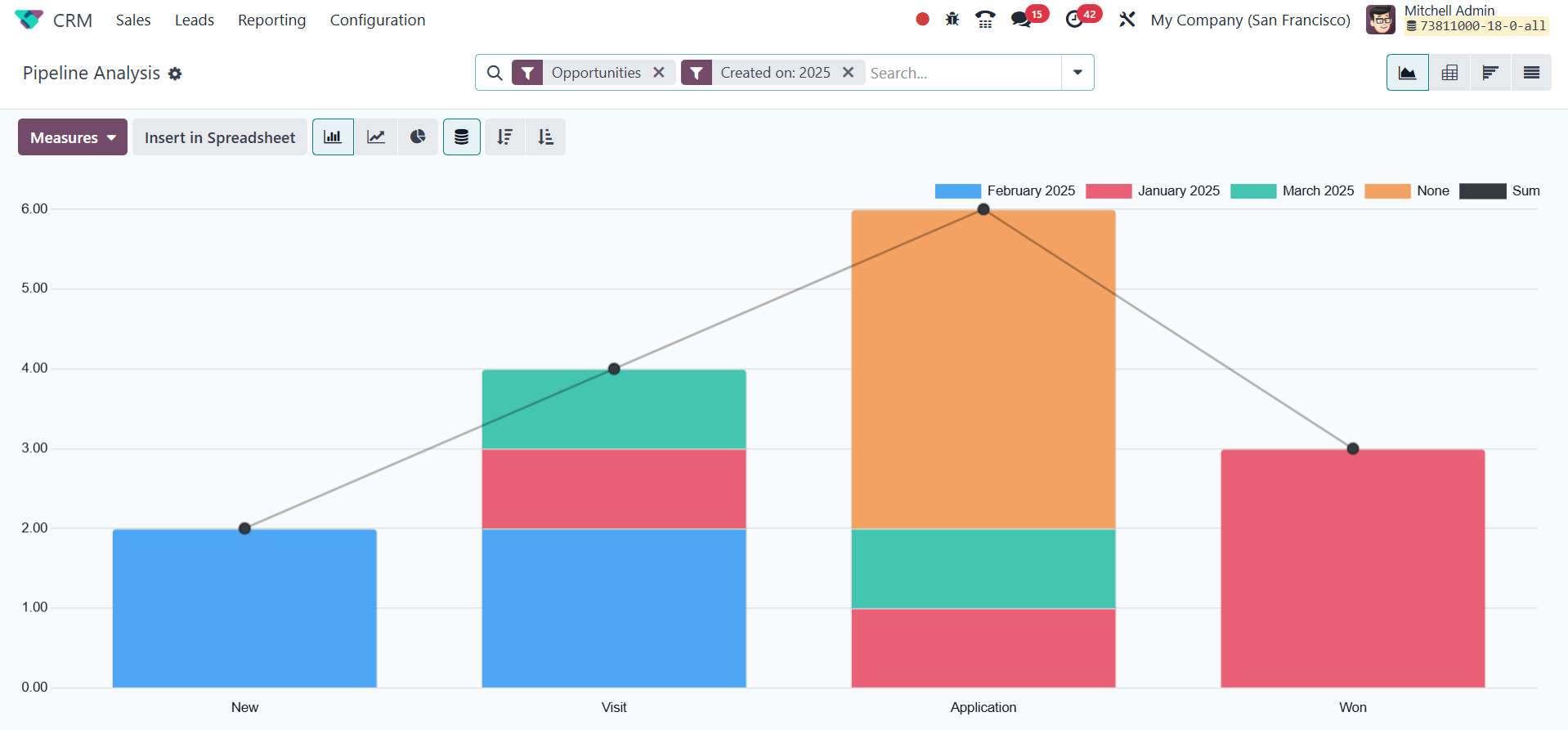Switch company My Company (San Francisco)

[x=1250, y=20]
